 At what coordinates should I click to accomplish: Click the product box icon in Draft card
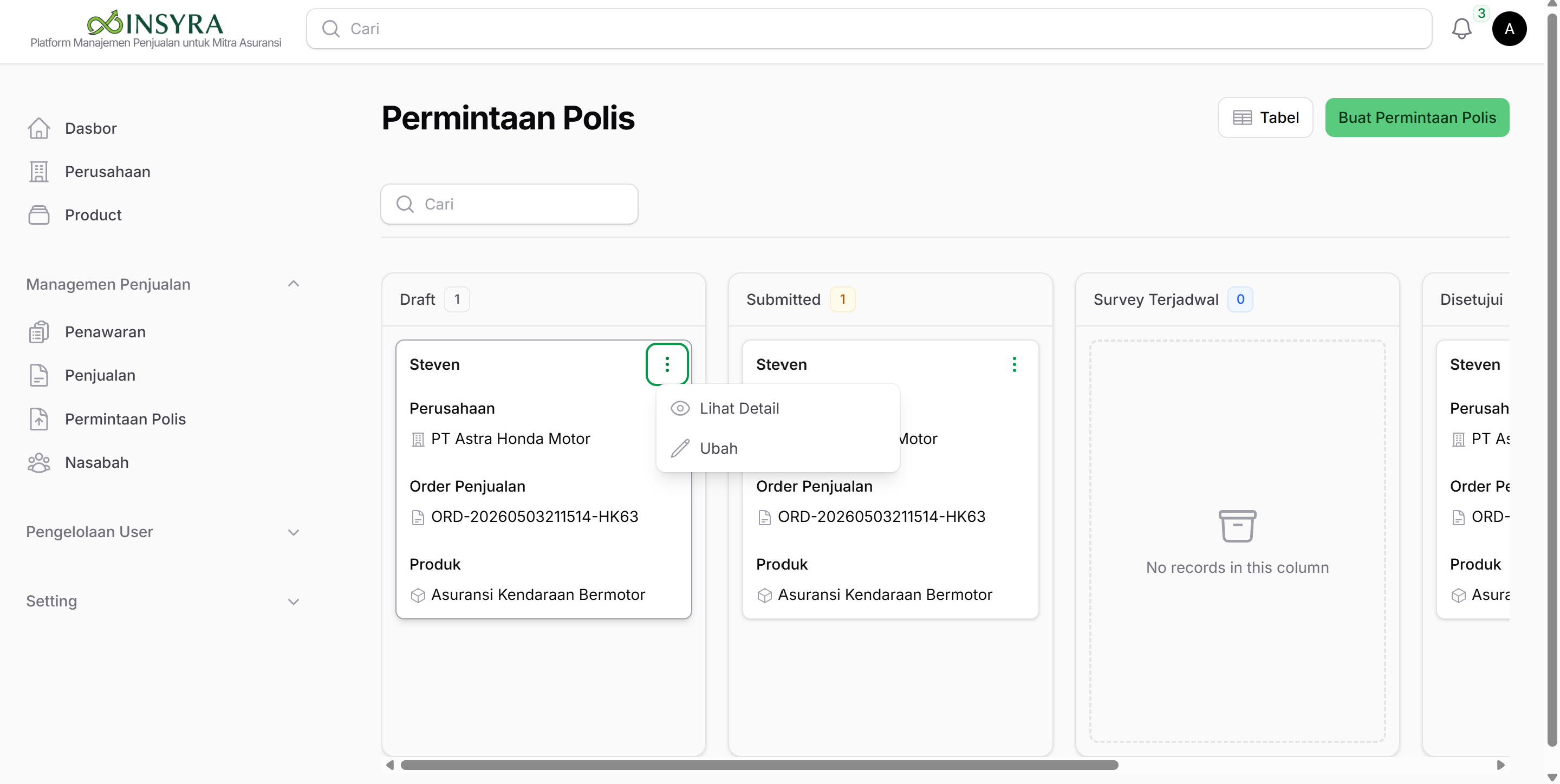[x=417, y=595]
